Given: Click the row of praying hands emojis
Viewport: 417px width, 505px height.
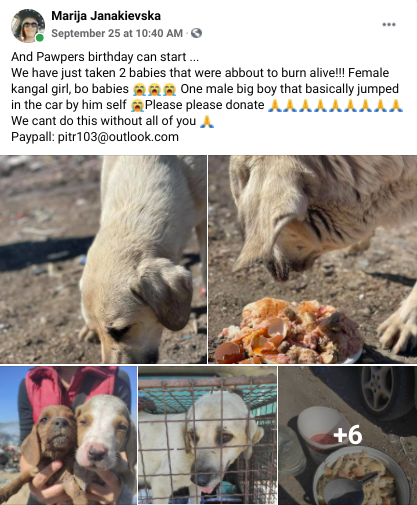Looking at the screenshot, I should click(x=335, y=105).
